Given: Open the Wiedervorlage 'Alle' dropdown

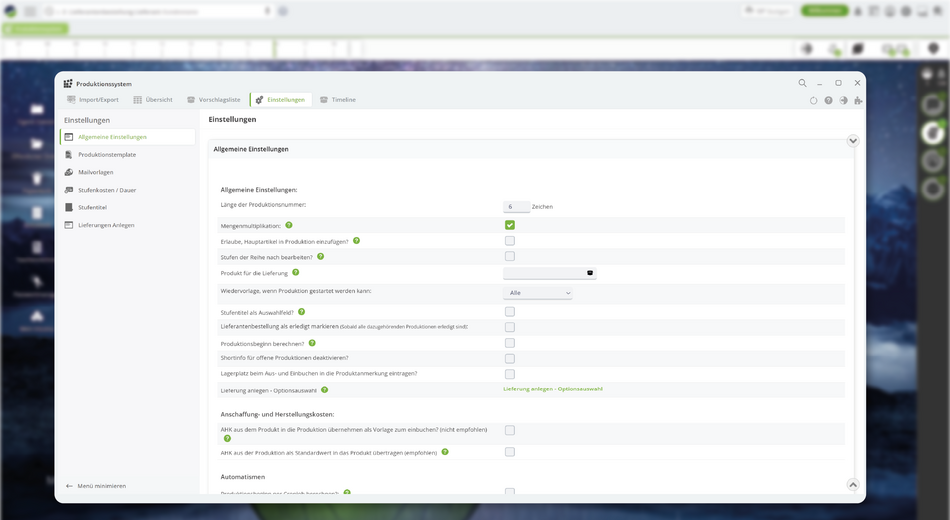Looking at the screenshot, I should click(538, 293).
